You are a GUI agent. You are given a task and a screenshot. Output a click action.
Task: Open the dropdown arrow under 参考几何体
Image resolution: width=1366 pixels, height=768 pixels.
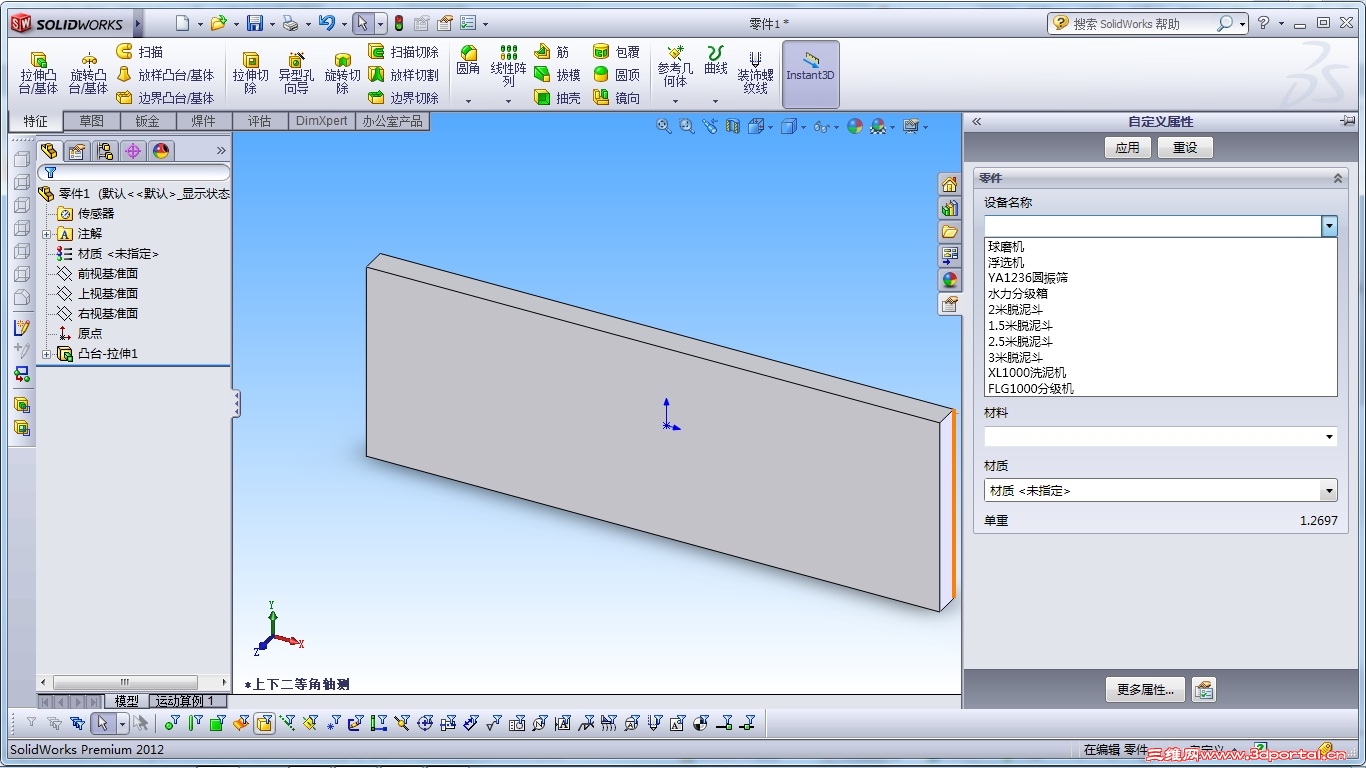tap(675, 101)
